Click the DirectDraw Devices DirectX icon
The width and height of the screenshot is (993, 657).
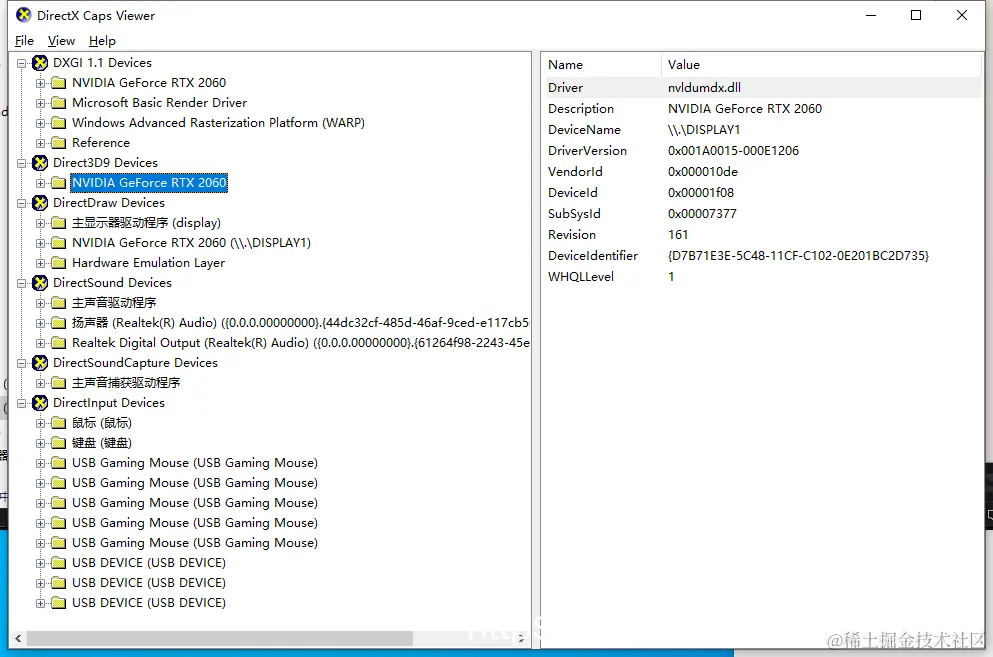pyautogui.click(x=40, y=203)
